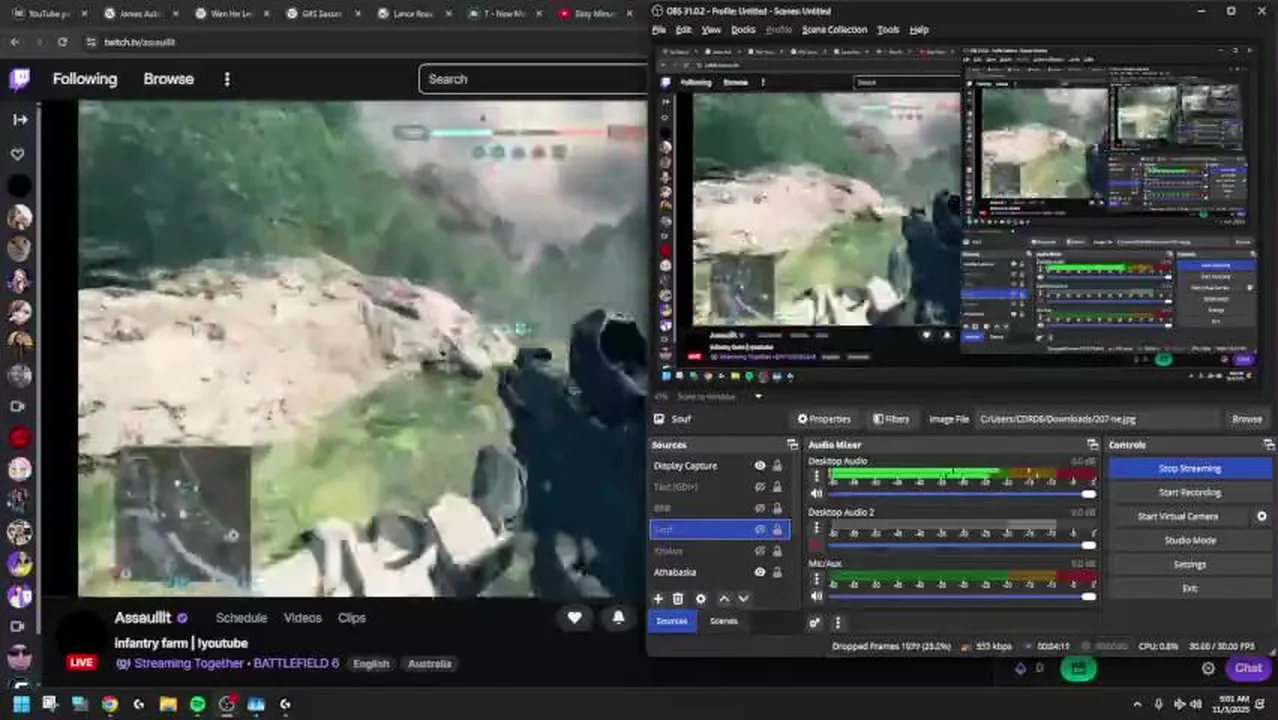Open the Docks menu in OBS
Image resolution: width=1278 pixels, height=720 pixels.
(x=743, y=30)
